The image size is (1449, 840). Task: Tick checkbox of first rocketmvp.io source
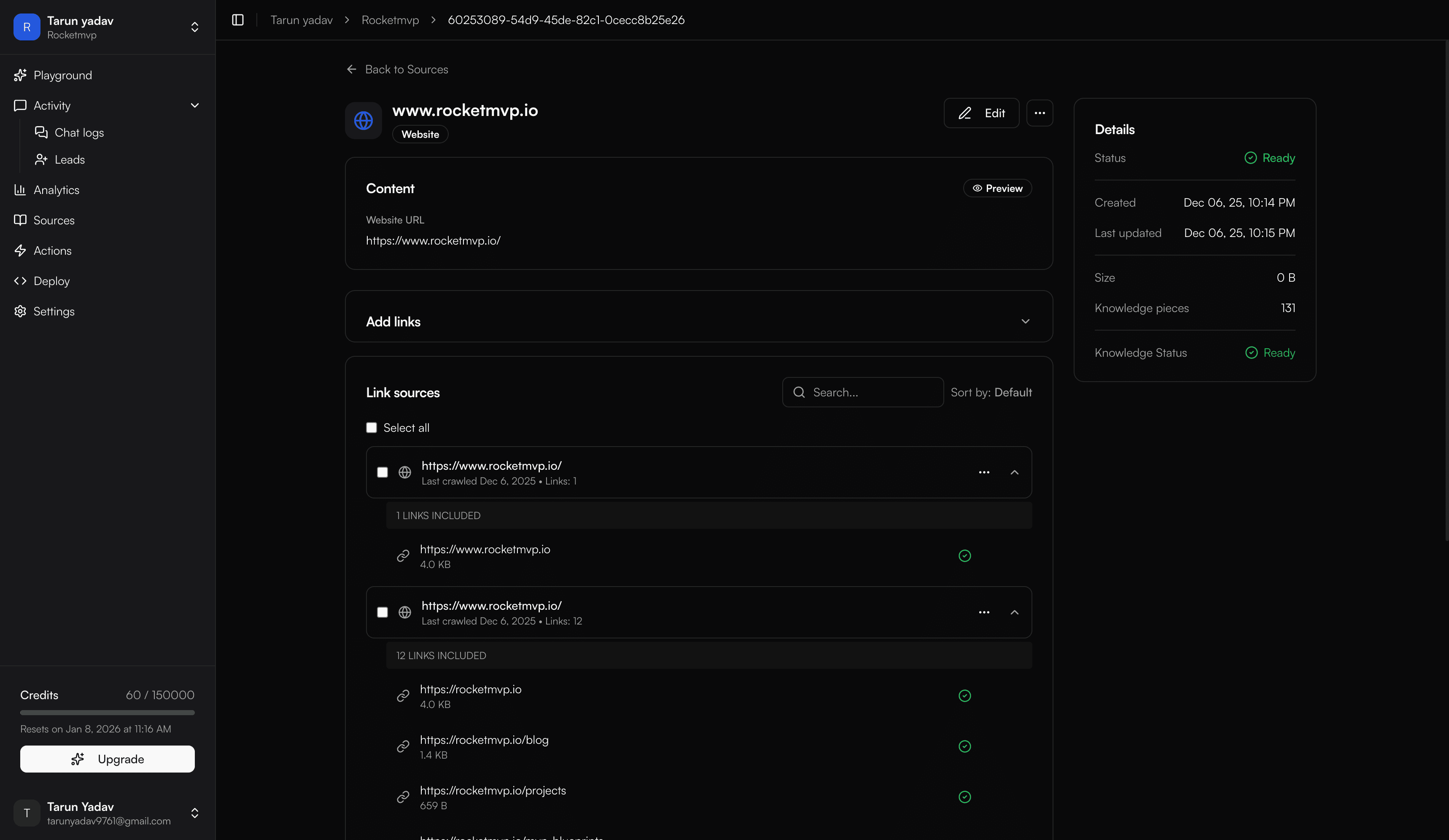pyautogui.click(x=382, y=472)
